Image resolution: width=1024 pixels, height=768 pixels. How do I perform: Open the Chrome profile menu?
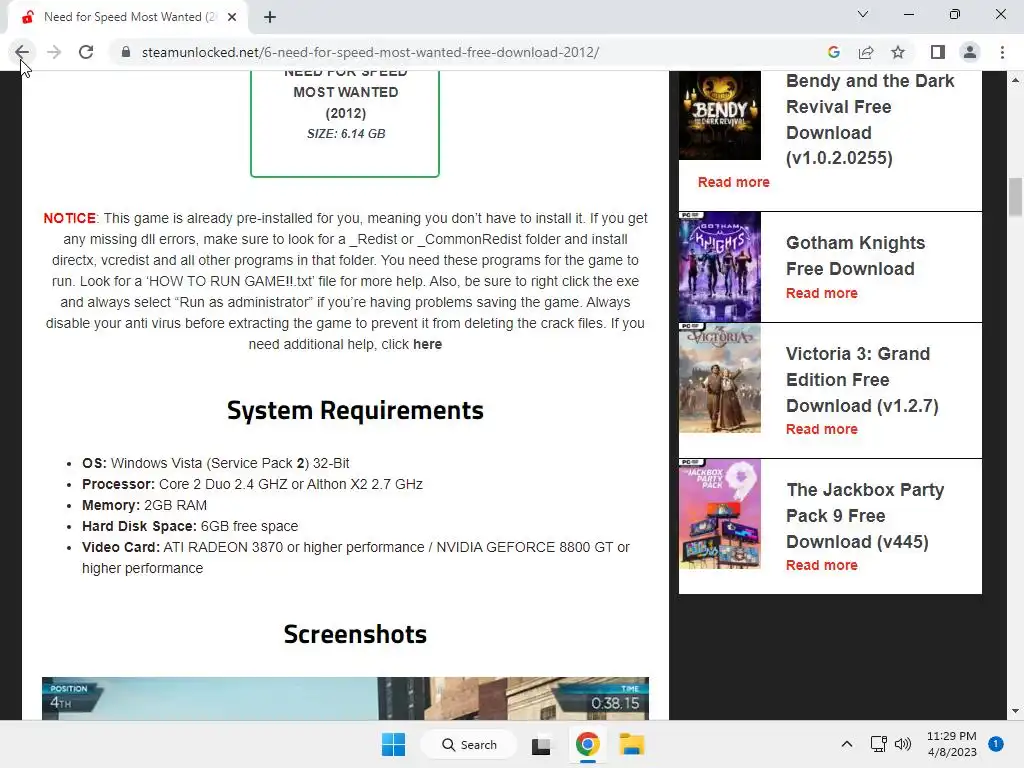970,52
